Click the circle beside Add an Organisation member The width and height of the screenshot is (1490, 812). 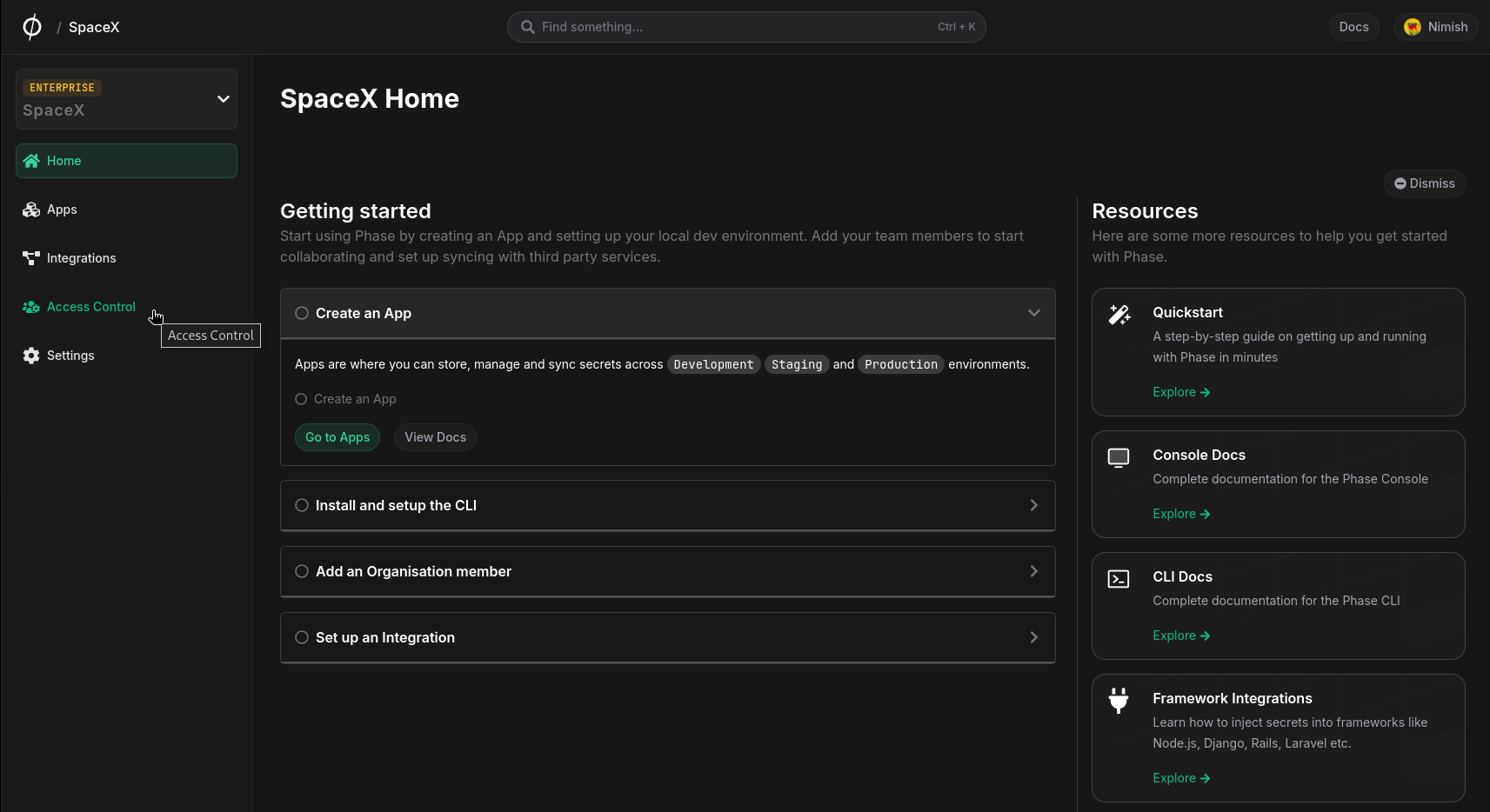point(302,571)
